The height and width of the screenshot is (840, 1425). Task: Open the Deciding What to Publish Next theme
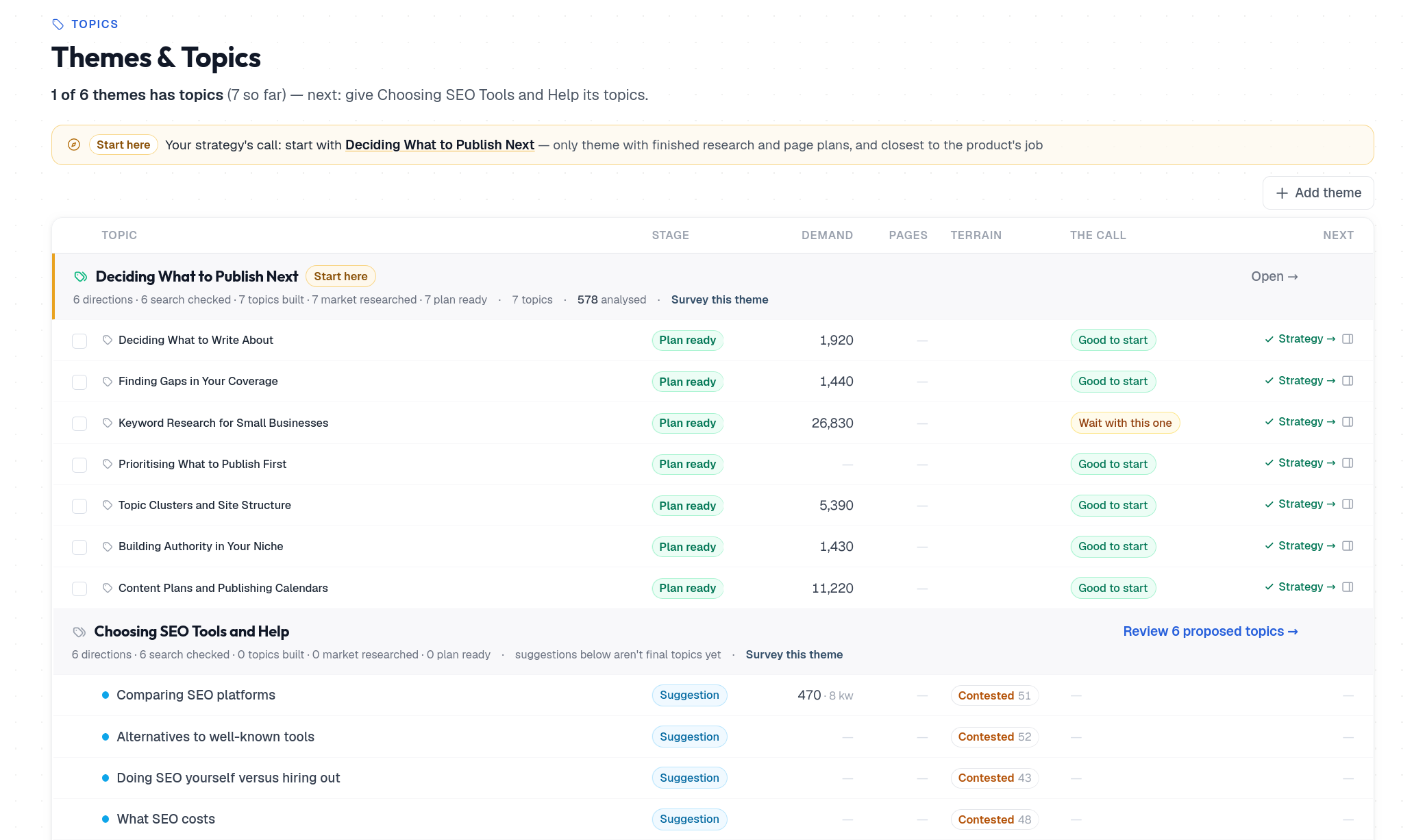tap(1274, 276)
